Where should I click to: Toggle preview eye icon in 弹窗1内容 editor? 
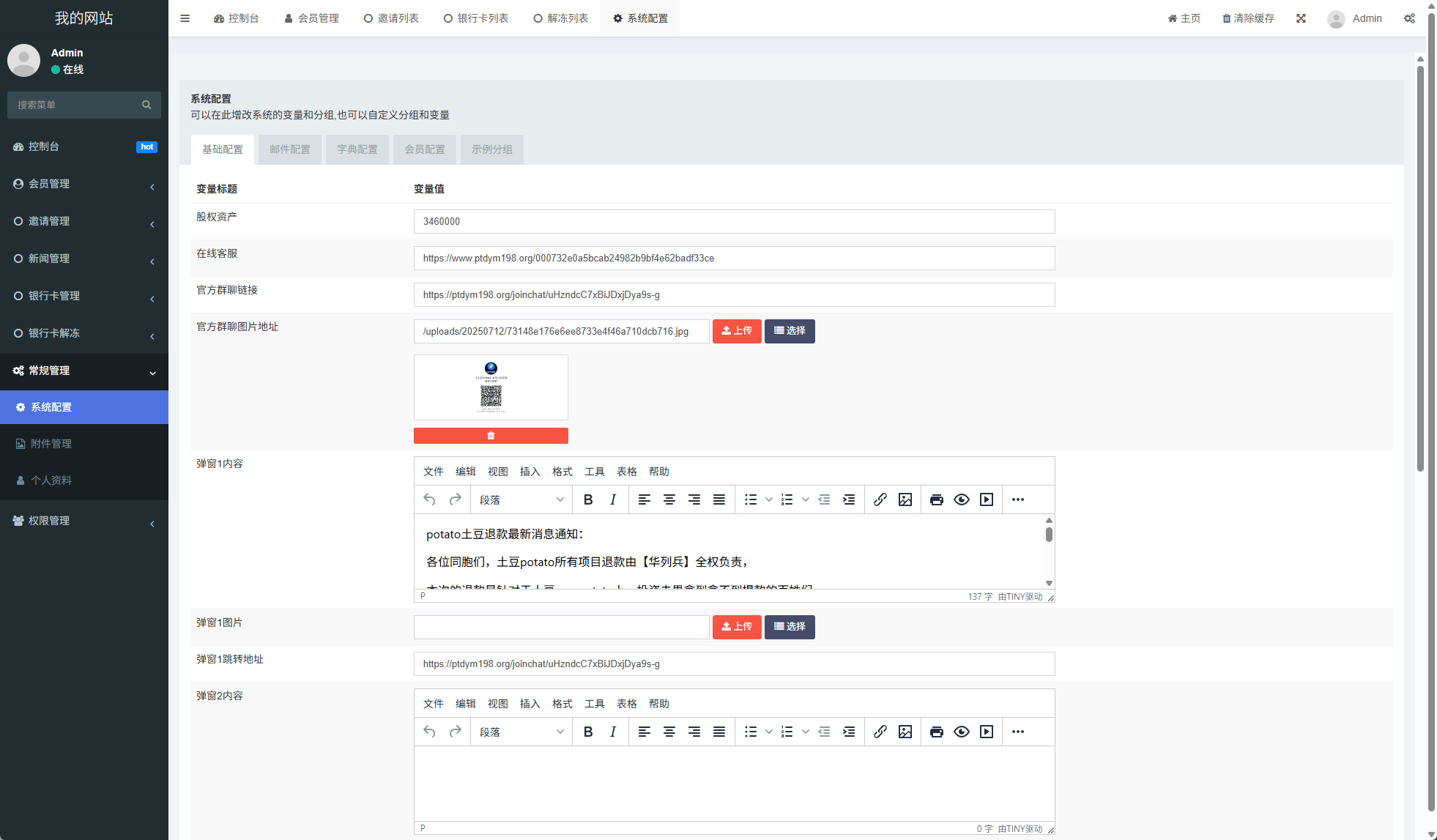tap(962, 499)
